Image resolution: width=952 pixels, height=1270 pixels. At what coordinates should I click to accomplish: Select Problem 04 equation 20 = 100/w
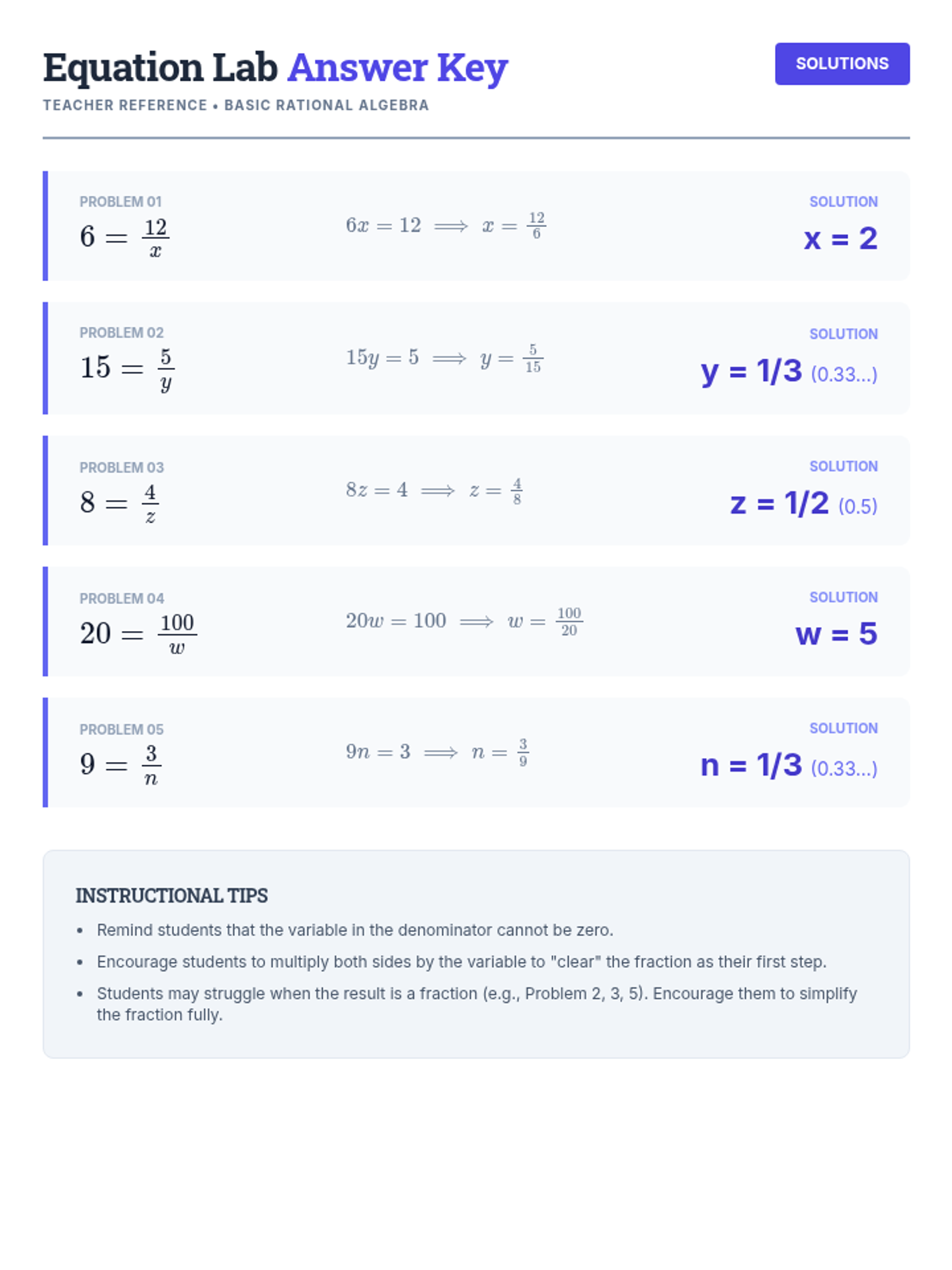click(138, 633)
